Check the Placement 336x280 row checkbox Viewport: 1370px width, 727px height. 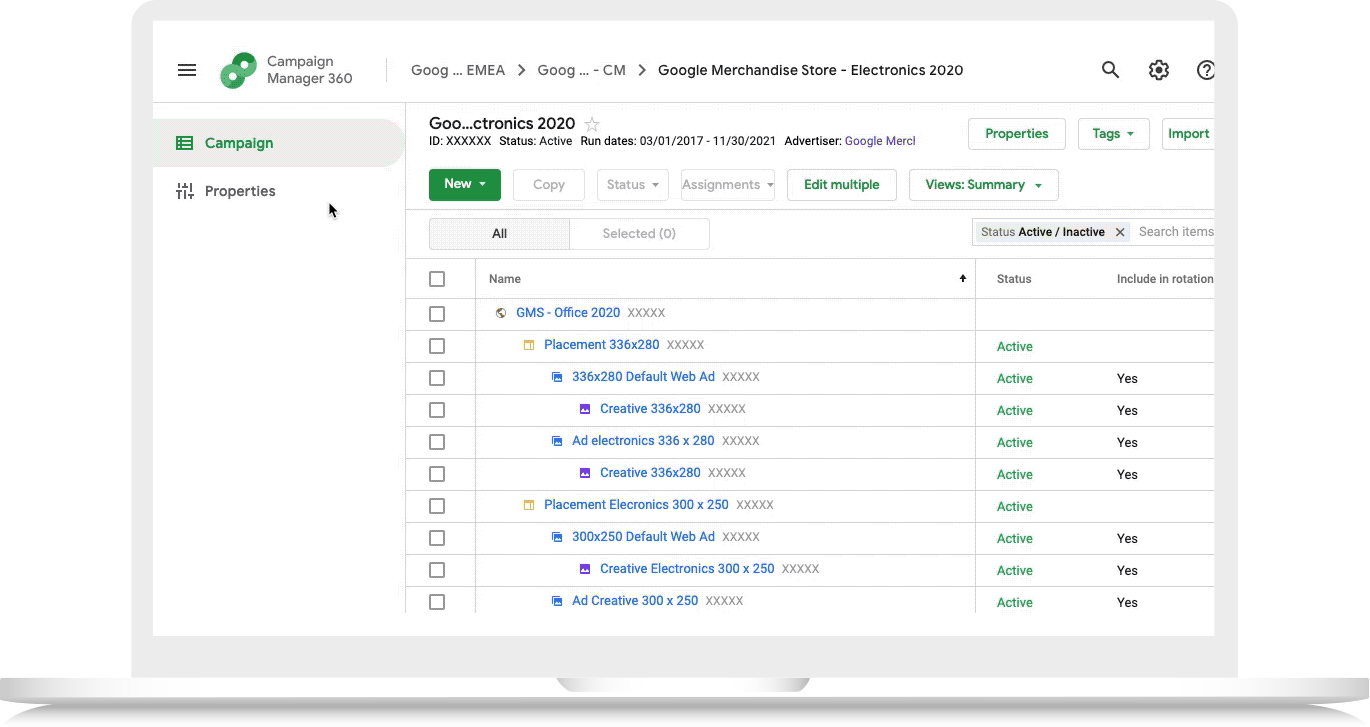tap(437, 346)
